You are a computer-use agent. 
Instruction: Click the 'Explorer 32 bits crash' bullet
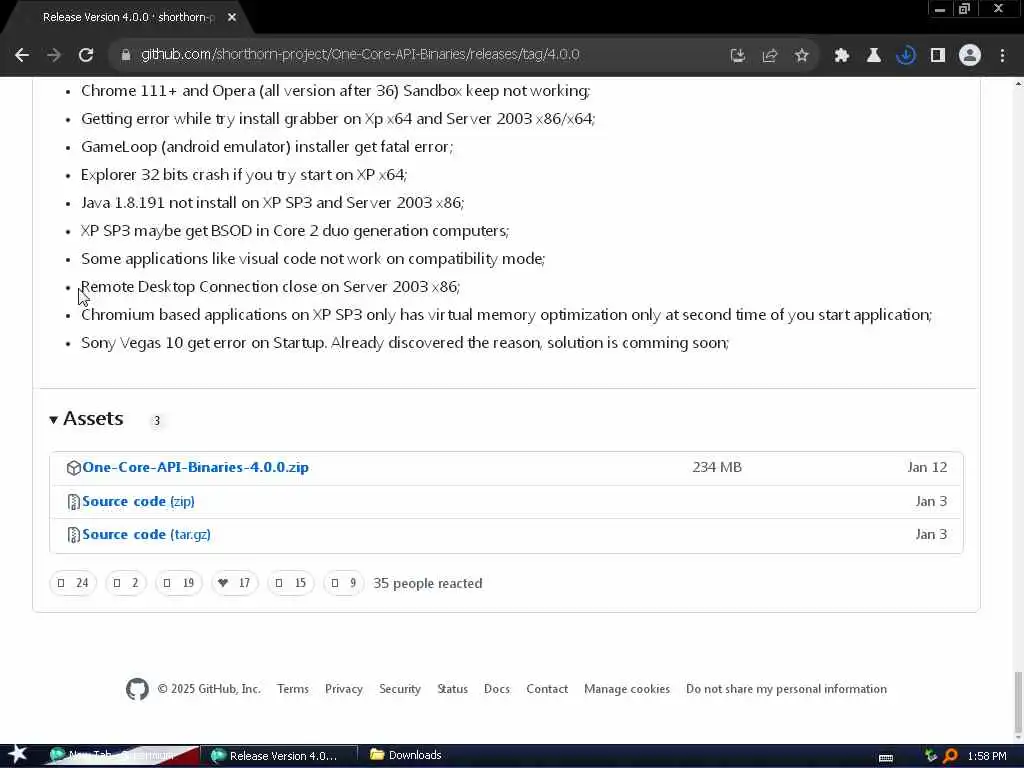[x=244, y=175]
